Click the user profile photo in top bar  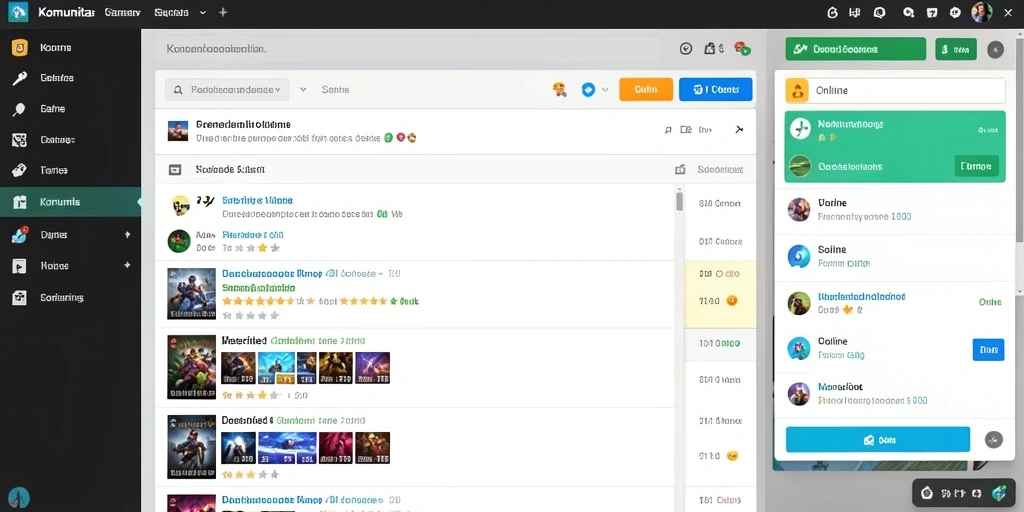pyautogui.click(x=981, y=12)
